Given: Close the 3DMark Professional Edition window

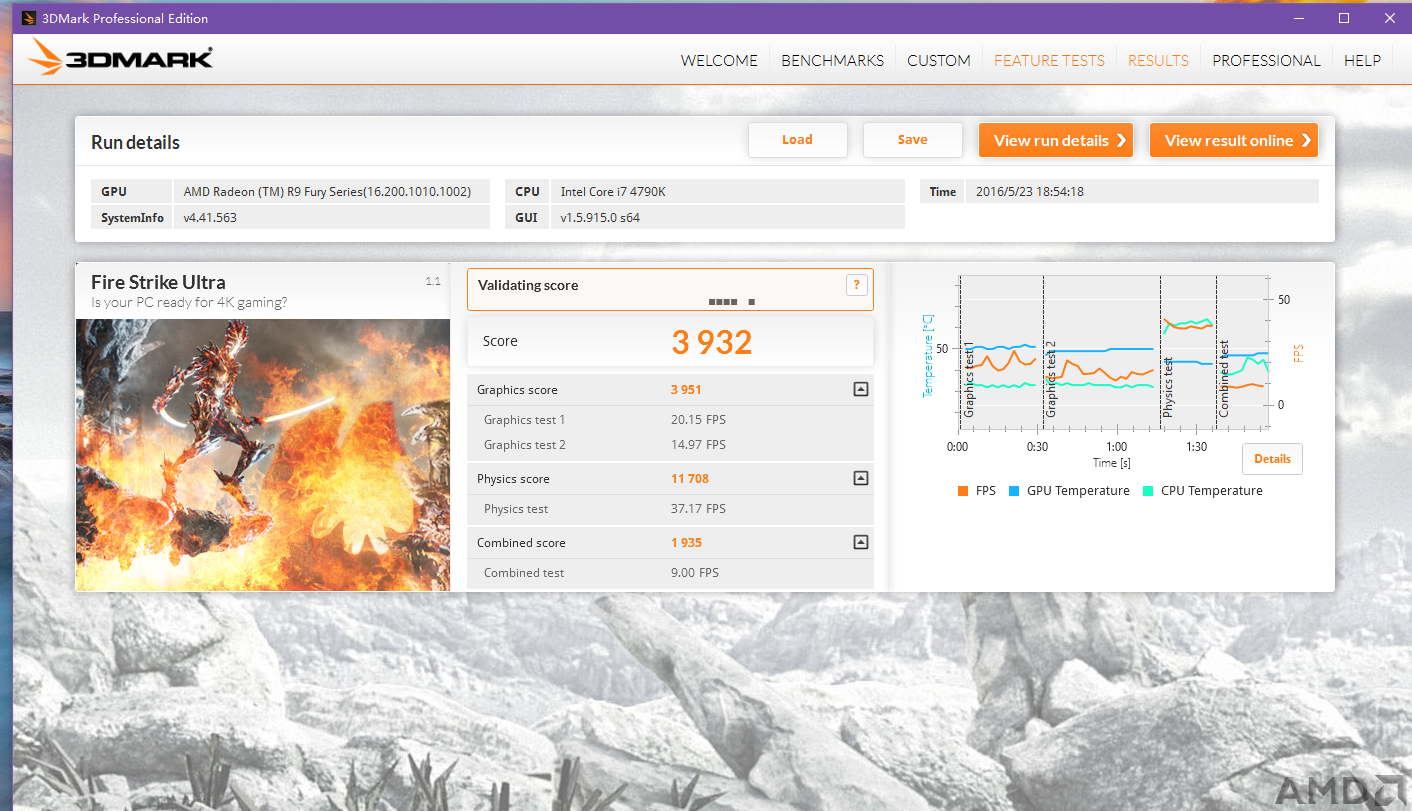Looking at the screenshot, I should (x=1390, y=18).
